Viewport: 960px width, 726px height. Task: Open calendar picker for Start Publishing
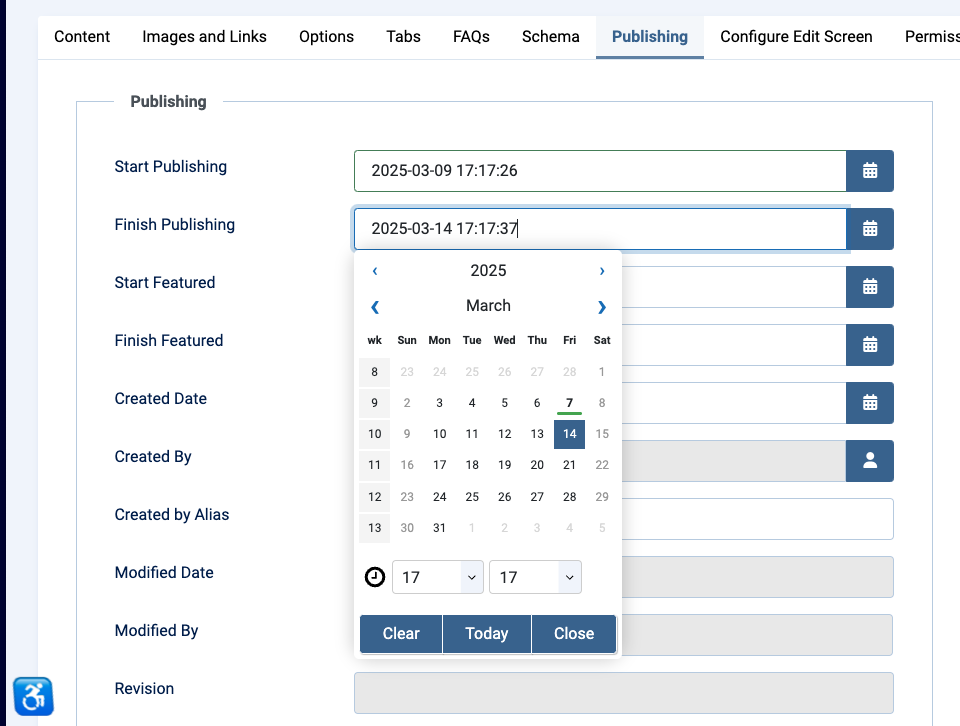[x=870, y=171]
